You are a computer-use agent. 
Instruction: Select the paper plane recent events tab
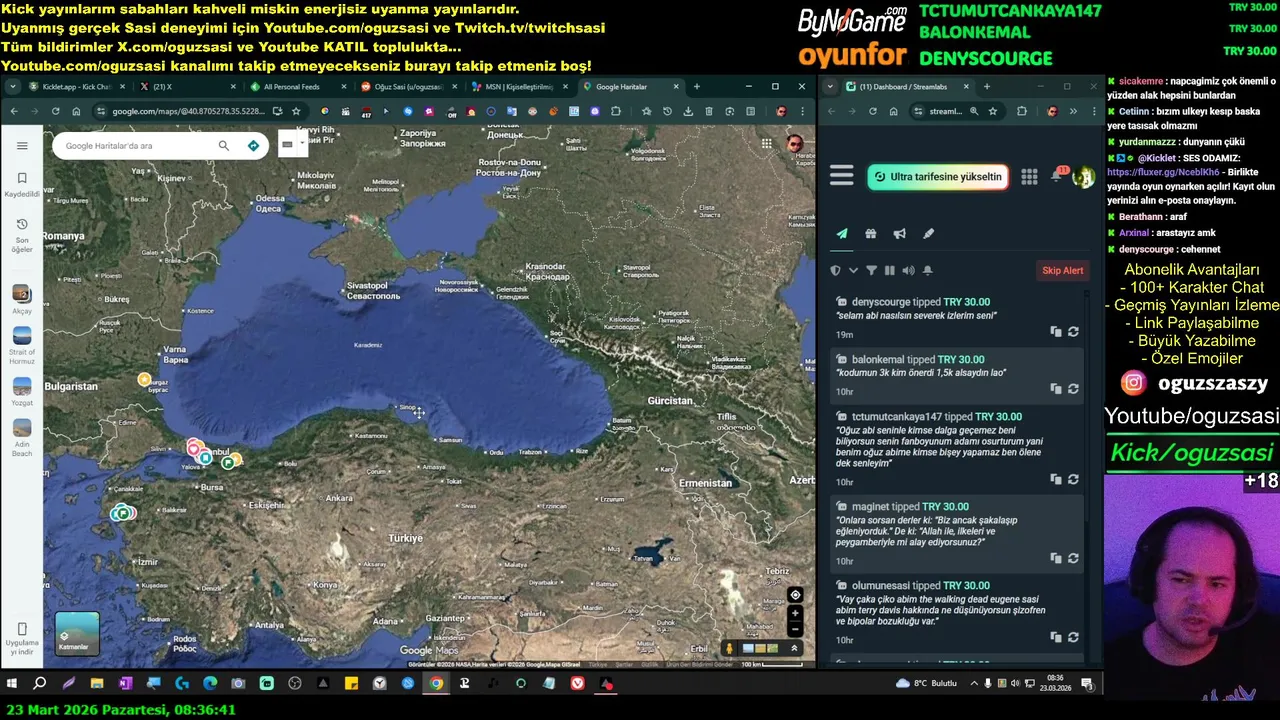tap(842, 234)
